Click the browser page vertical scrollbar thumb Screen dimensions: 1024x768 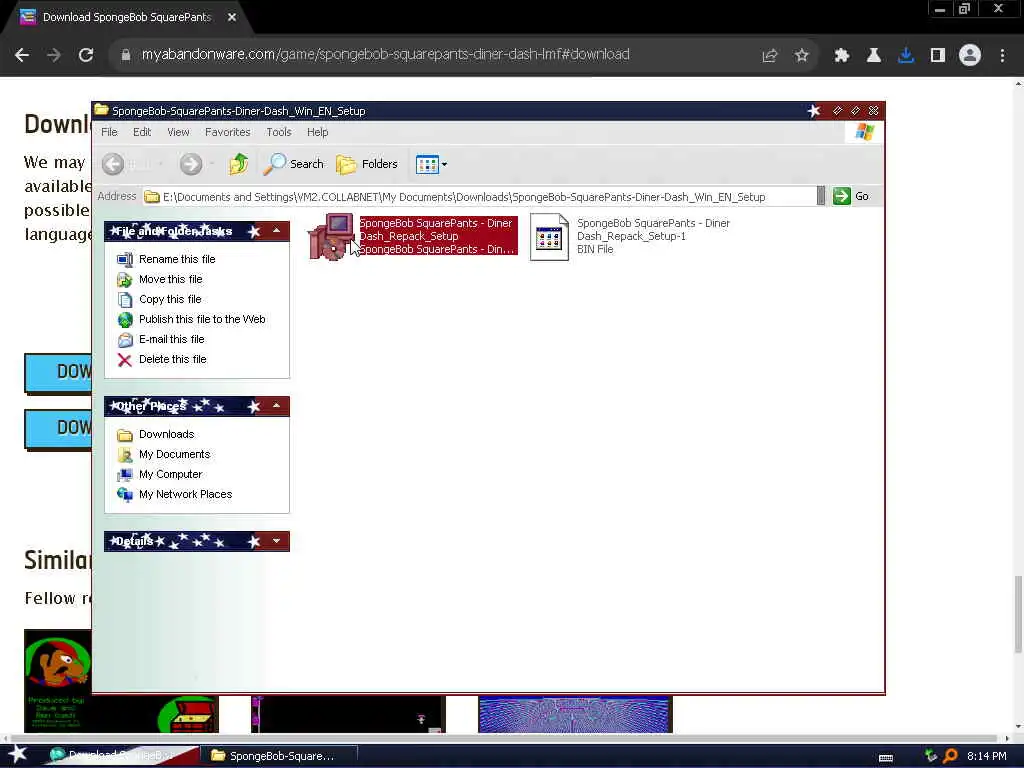[1018, 613]
